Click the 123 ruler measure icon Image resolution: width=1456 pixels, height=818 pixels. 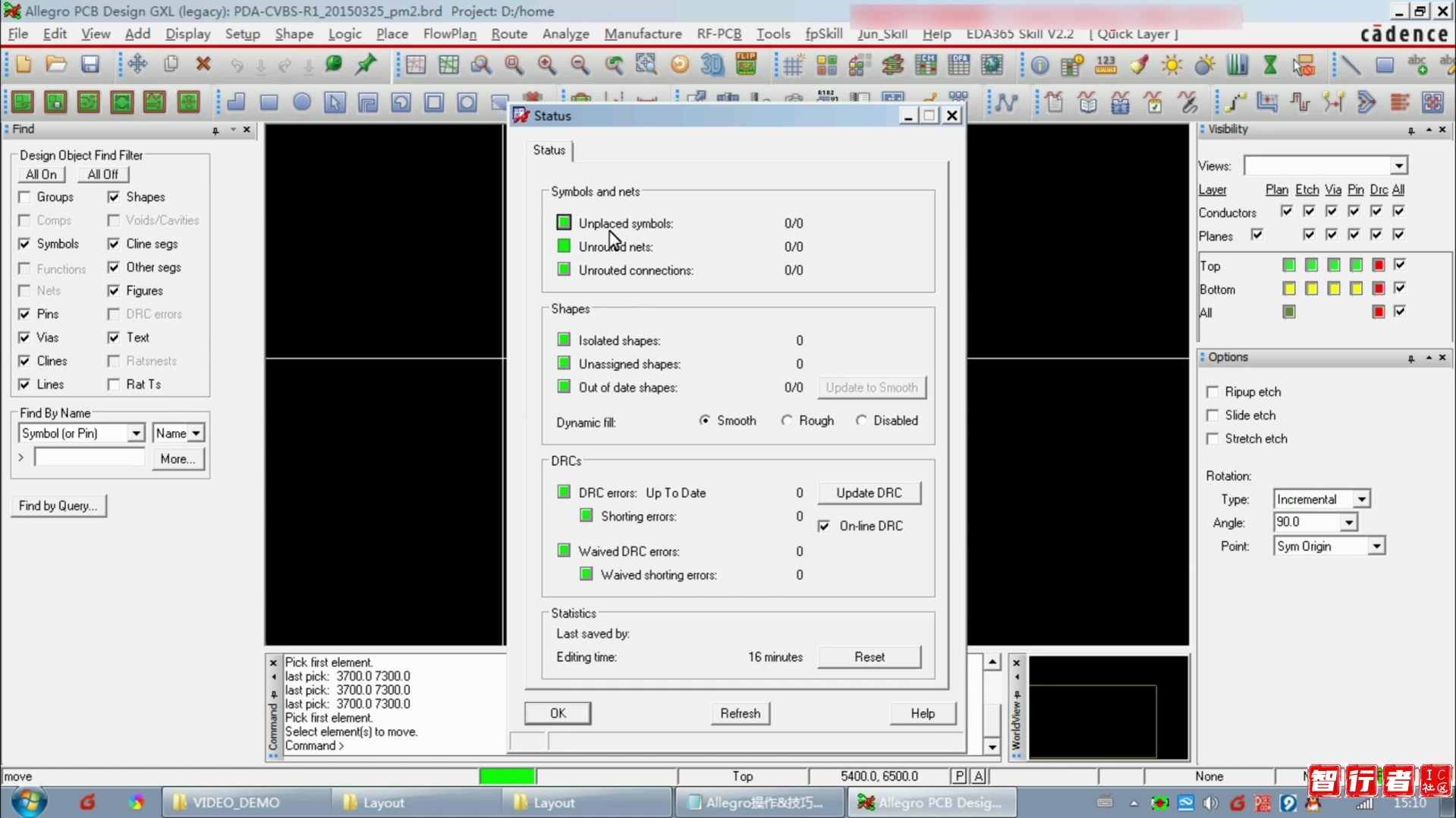point(1105,65)
